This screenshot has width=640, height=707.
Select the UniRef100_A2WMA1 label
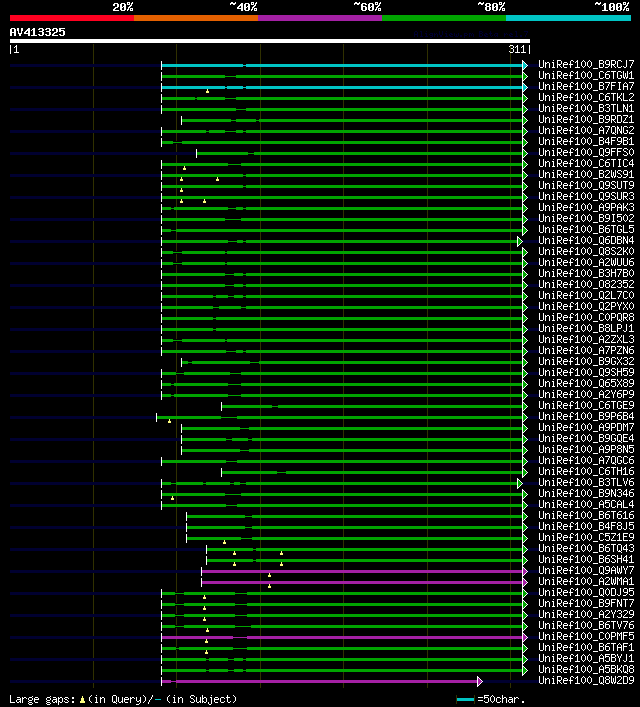click(586, 581)
